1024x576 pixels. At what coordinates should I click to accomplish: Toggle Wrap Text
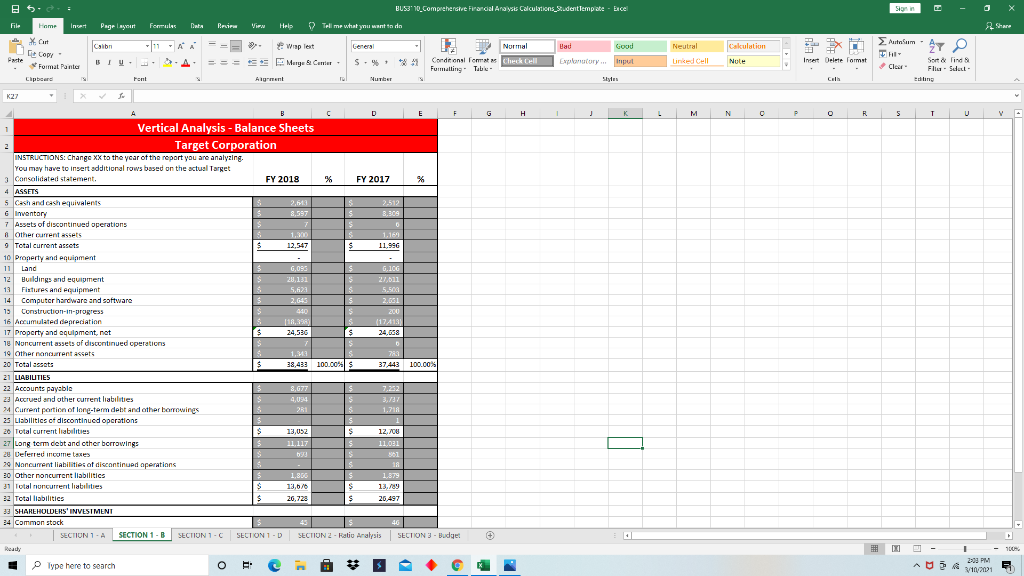coord(295,46)
